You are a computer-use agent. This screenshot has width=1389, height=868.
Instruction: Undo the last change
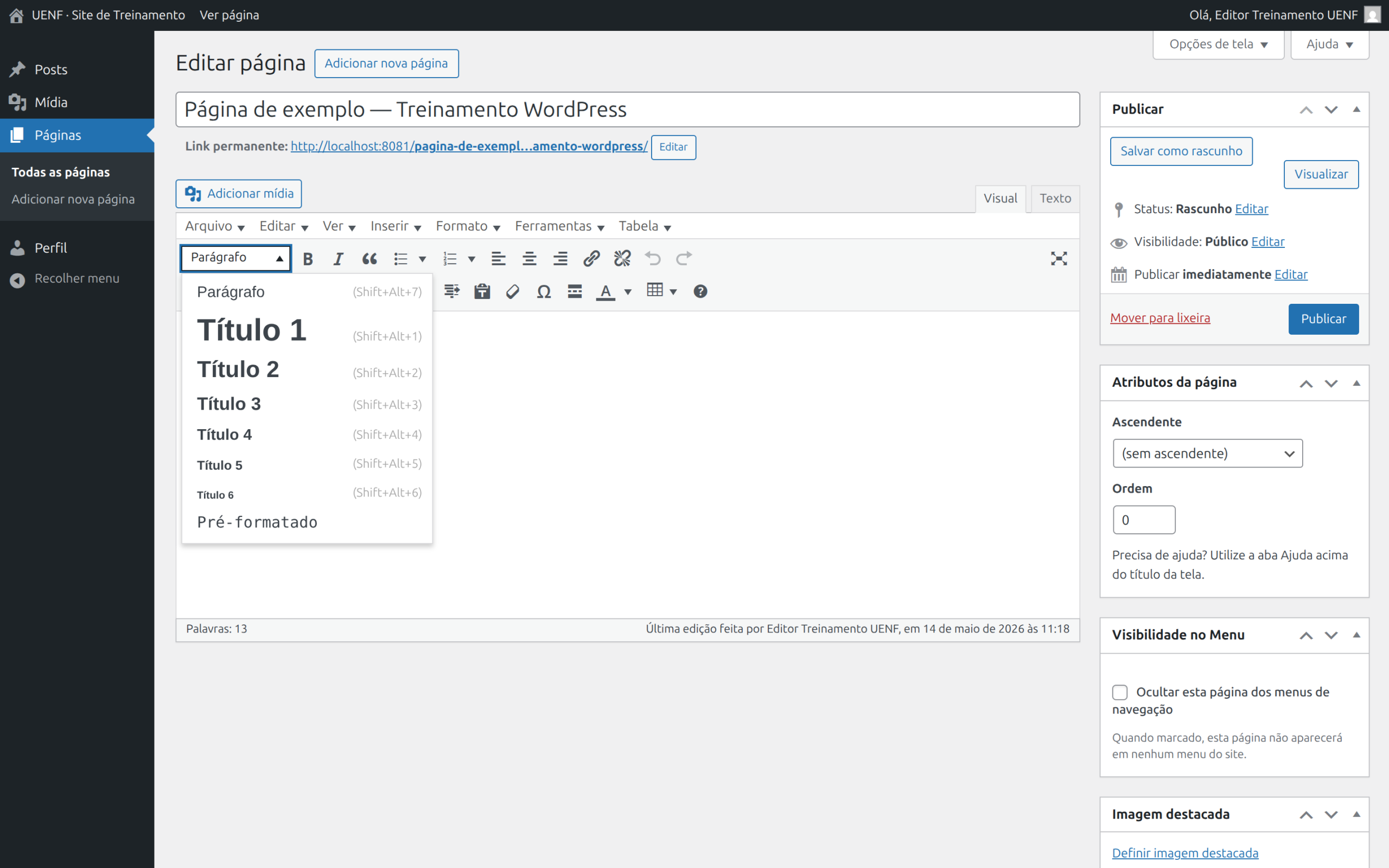coord(653,259)
